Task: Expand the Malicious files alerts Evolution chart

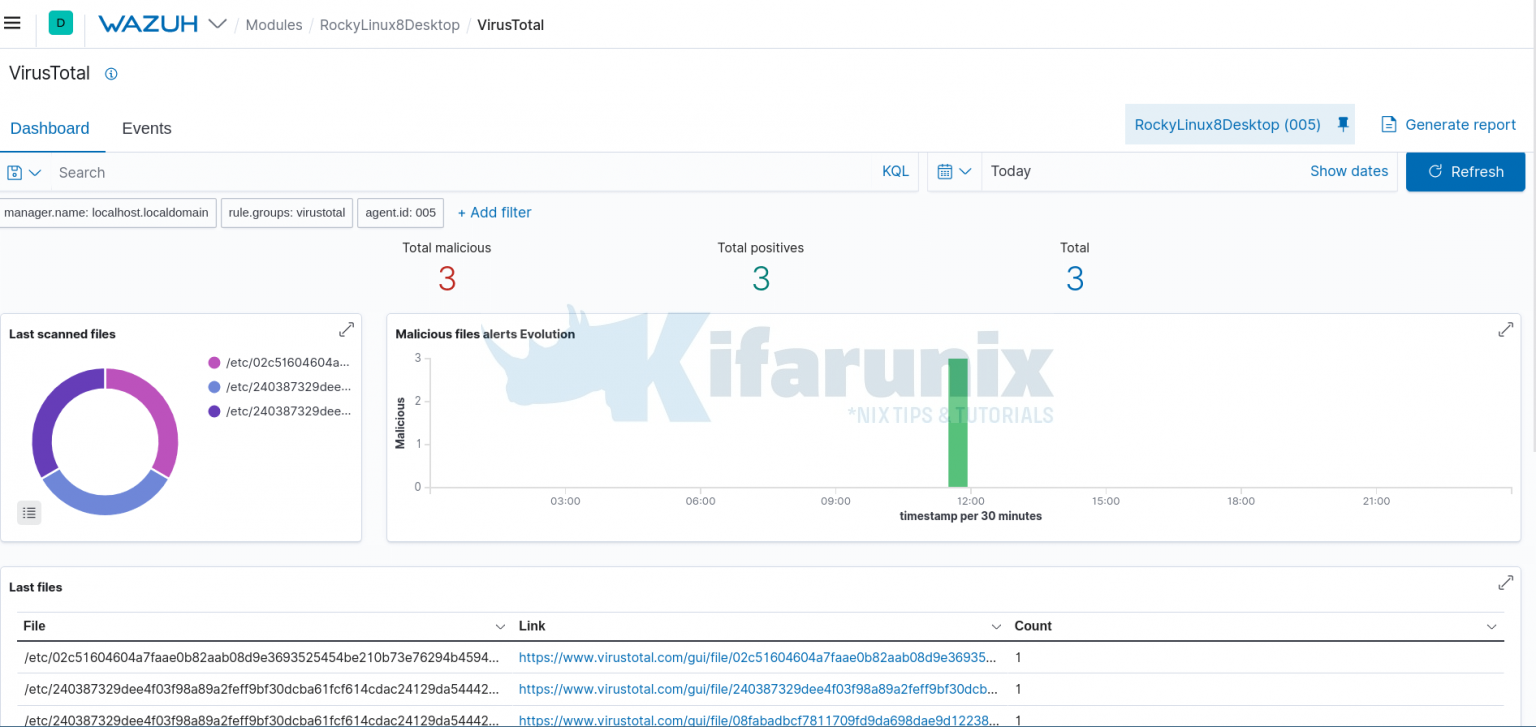Action: coord(1506,329)
